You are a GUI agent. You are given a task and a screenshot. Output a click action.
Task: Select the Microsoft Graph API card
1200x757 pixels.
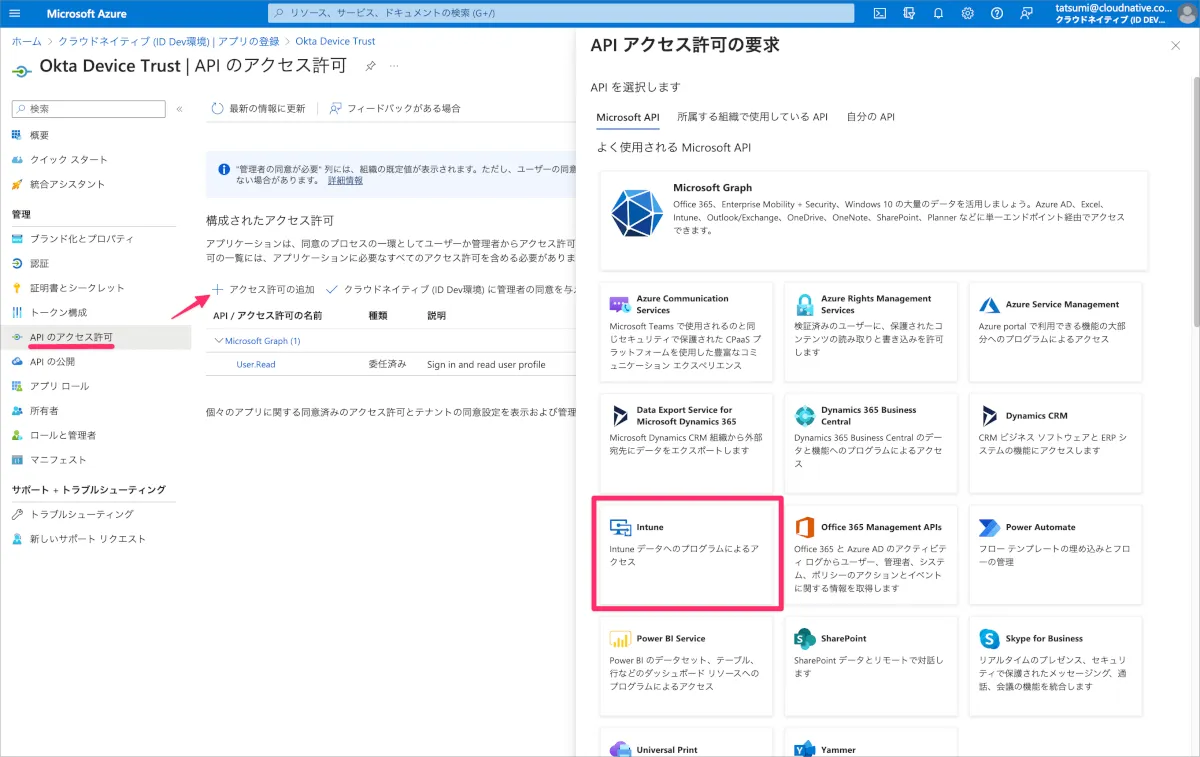pyautogui.click(x=874, y=220)
